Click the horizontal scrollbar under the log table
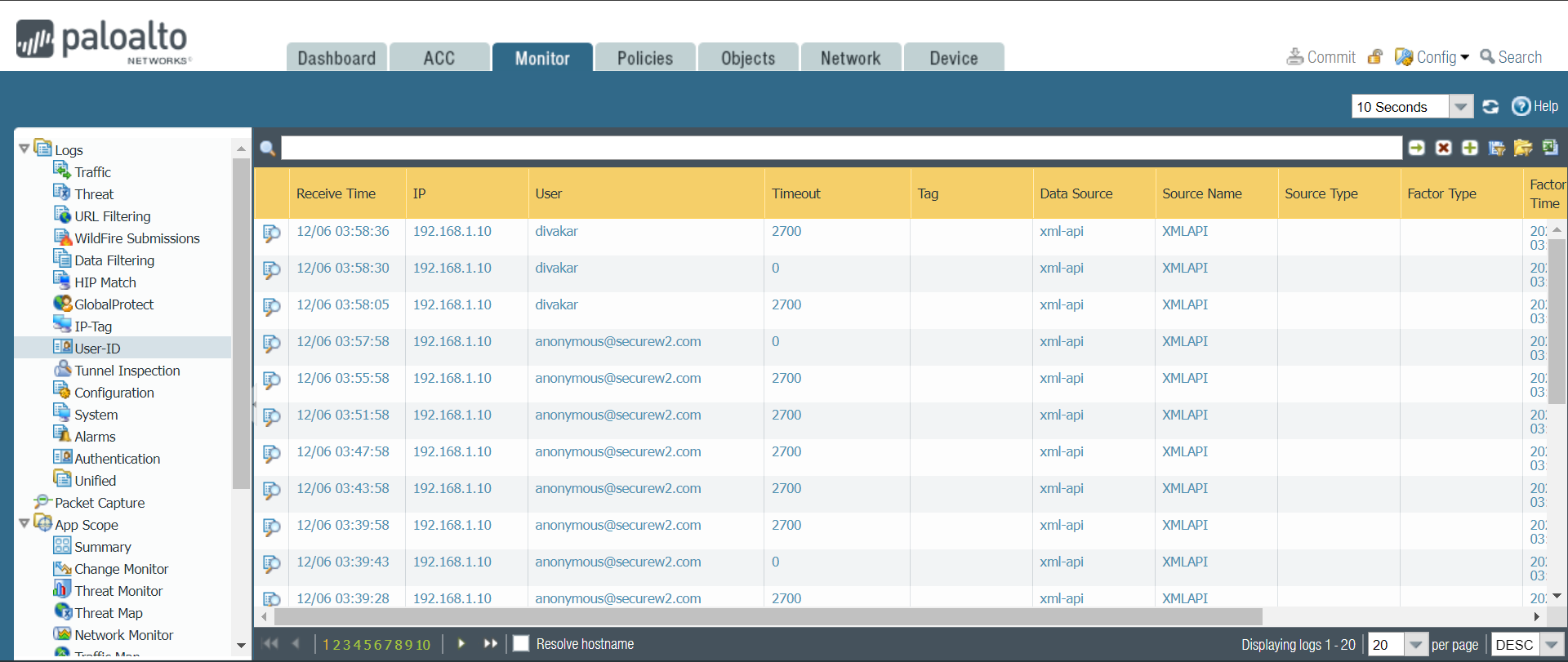This screenshot has width=1568, height=662. 768,616
